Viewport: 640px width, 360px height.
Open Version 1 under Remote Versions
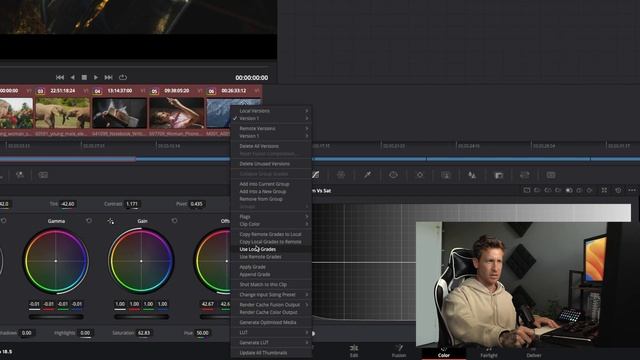[271, 136]
